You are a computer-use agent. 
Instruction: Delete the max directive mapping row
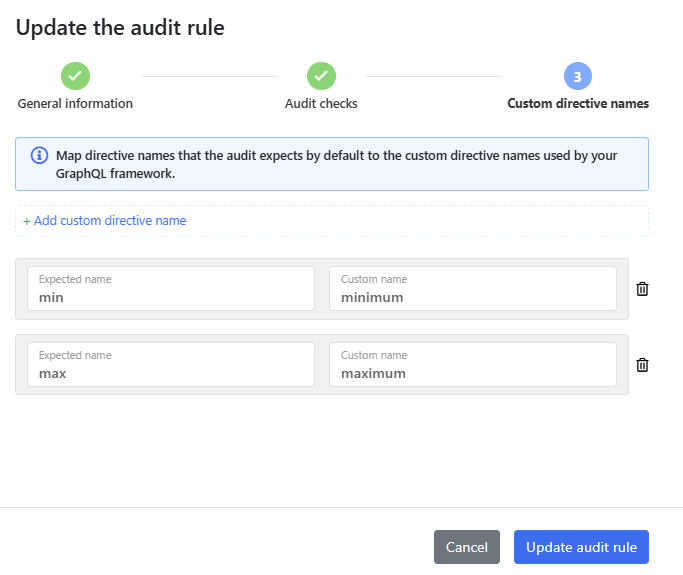pyautogui.click(x=642, y=365)
